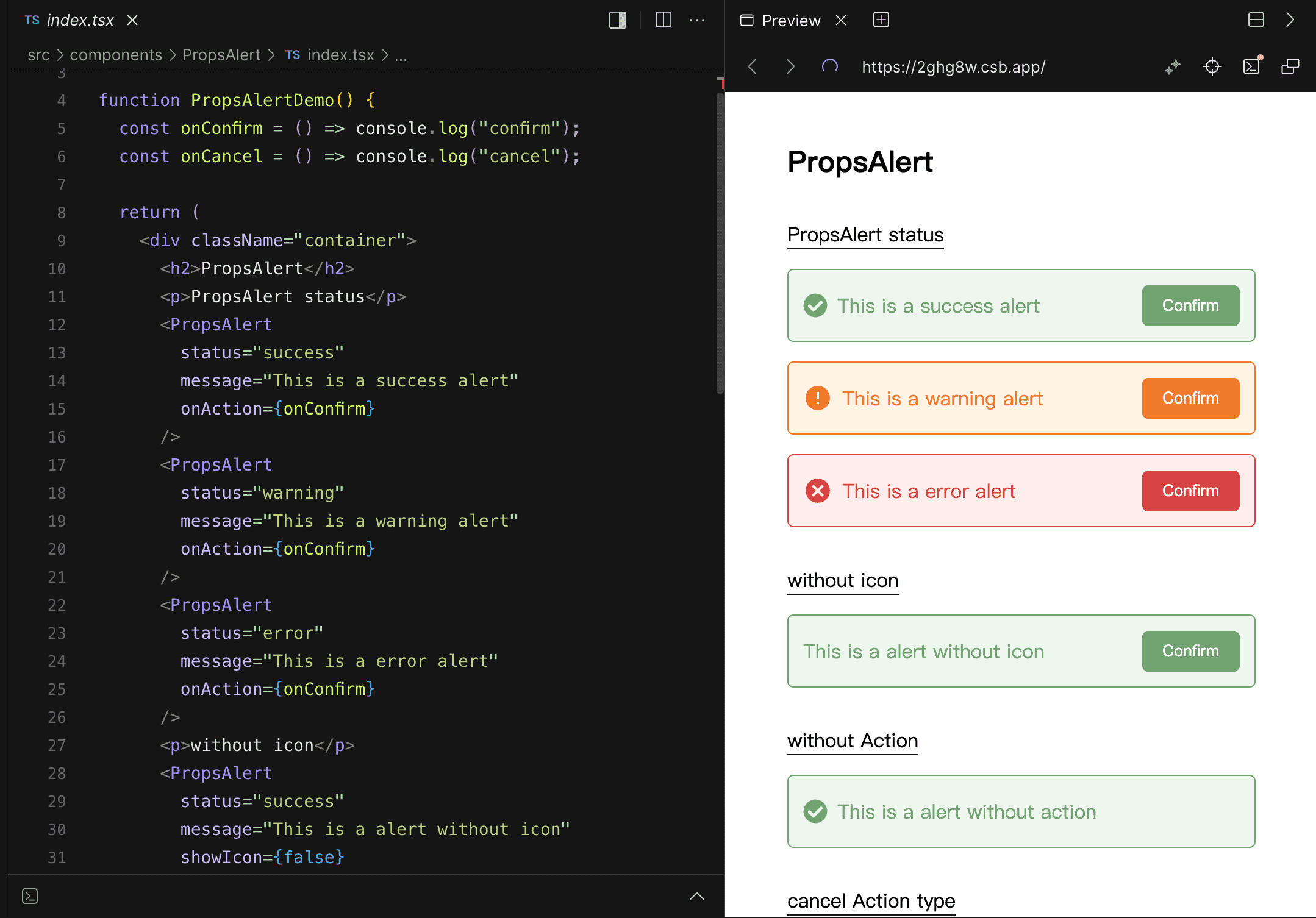
Task: Expand the bottom panel with chevron
Action: [x=696, y=895]
